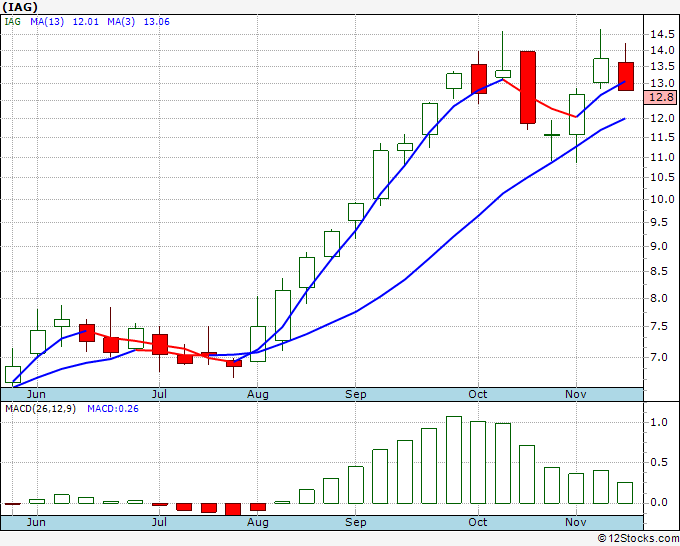Image resolution: width=680 pixels, height=546 pixels.
Task: Click Nov on the MACD time axis
Action: tap(575, 522)
